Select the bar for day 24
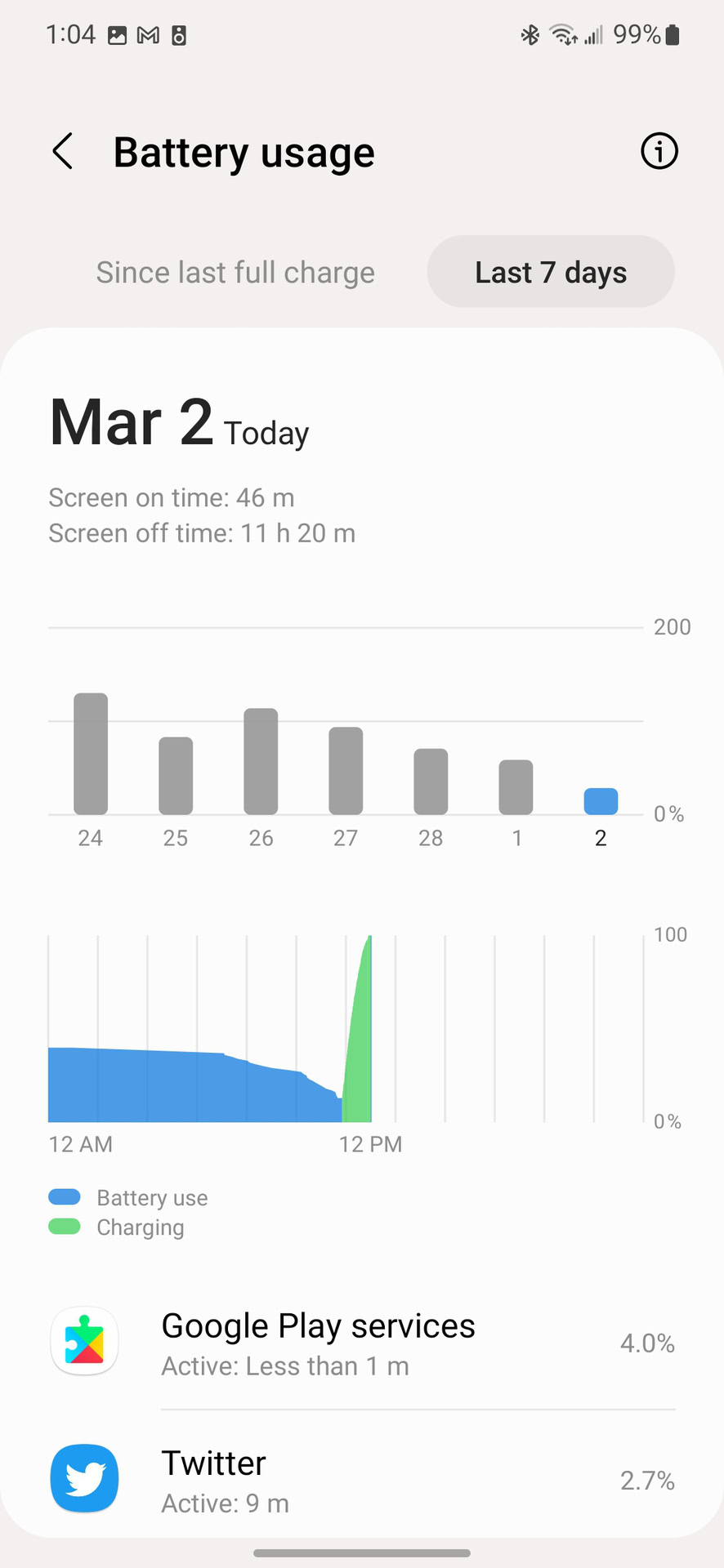This screenshot has width=724, height=1568. [x=91, y=753]
